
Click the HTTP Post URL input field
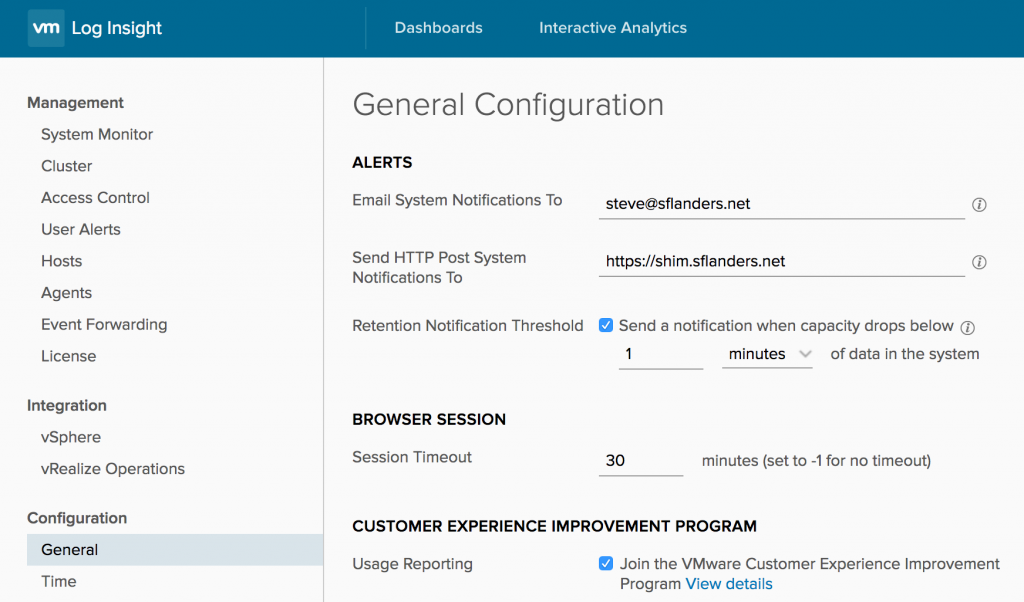coord(781,262)
